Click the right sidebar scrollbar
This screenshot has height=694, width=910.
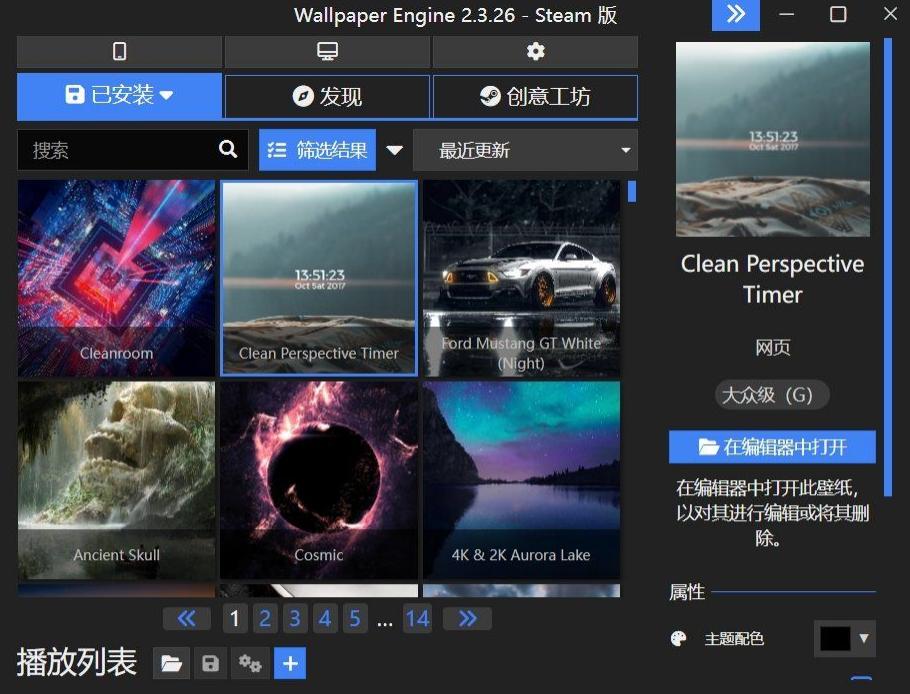(x=887, y=267)
